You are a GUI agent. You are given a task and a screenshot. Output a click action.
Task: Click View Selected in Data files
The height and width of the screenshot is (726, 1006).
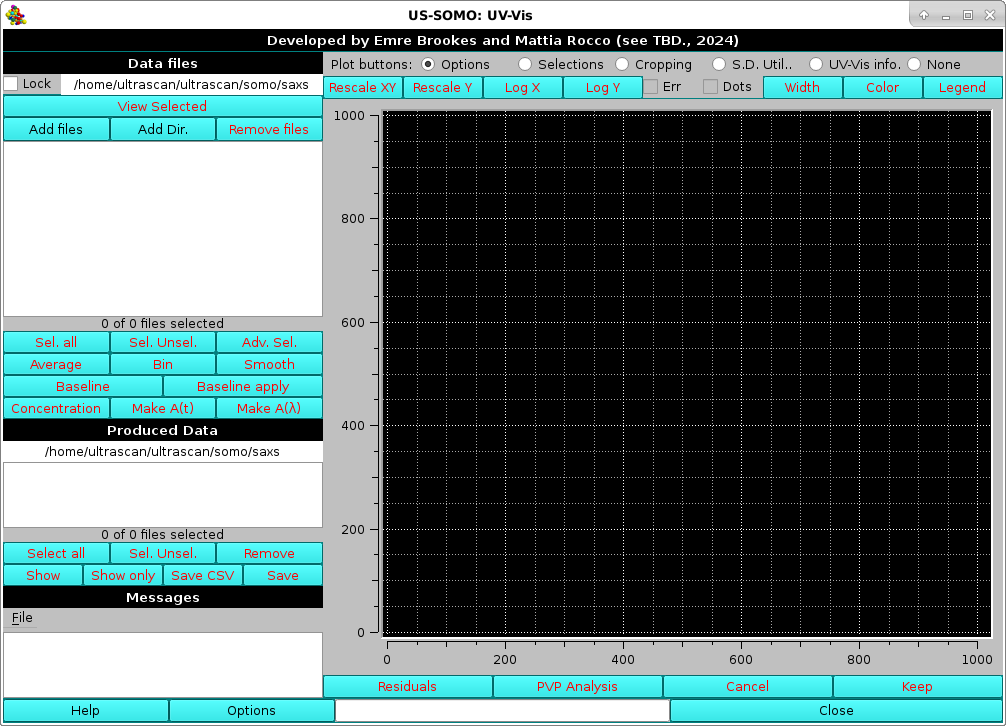pos(162,106)
